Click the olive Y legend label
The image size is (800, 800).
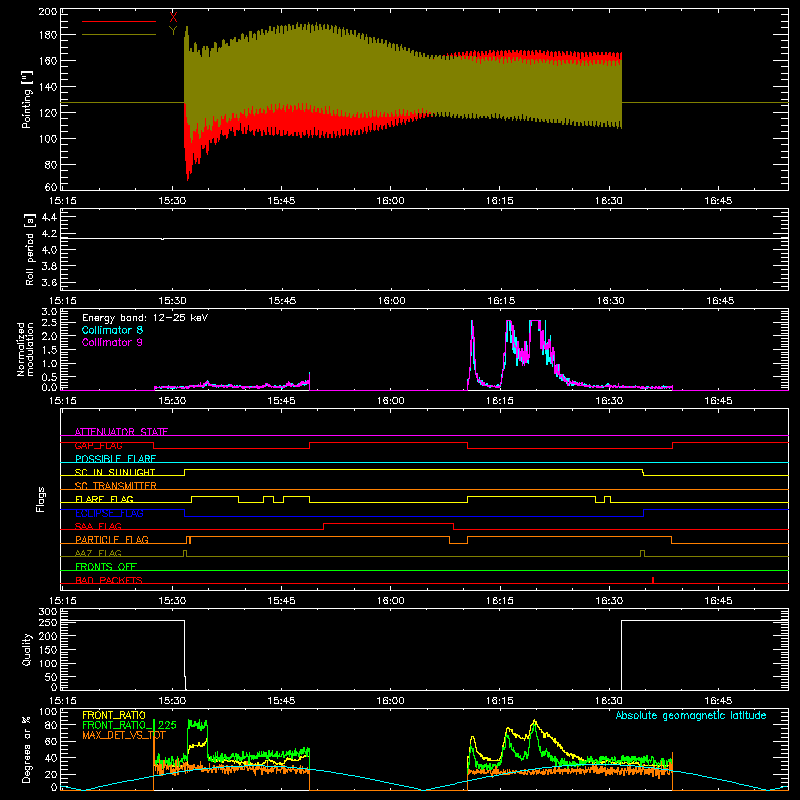173,31
